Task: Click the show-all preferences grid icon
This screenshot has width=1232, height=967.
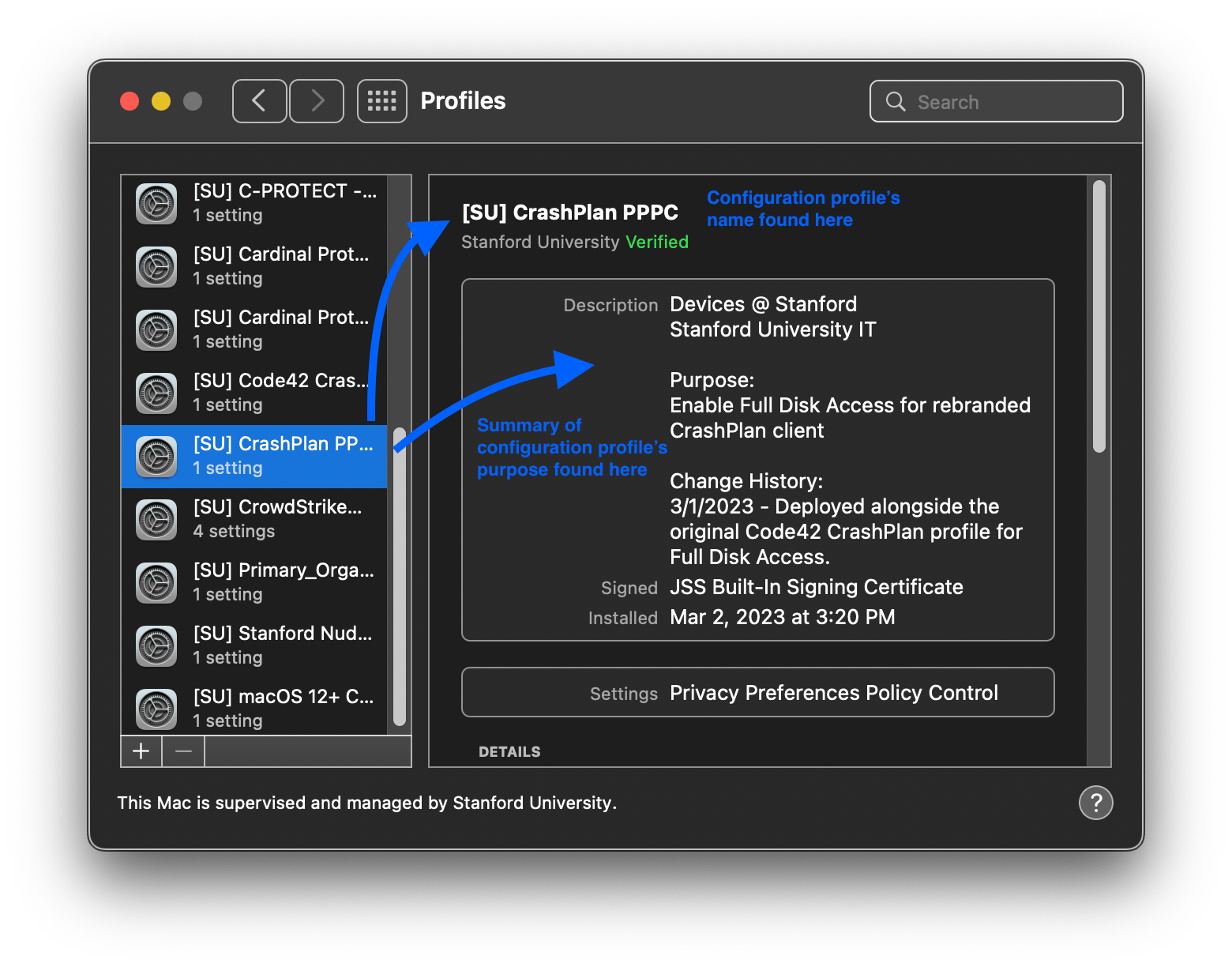Action: pyautogui.click(x=381, y=100)
